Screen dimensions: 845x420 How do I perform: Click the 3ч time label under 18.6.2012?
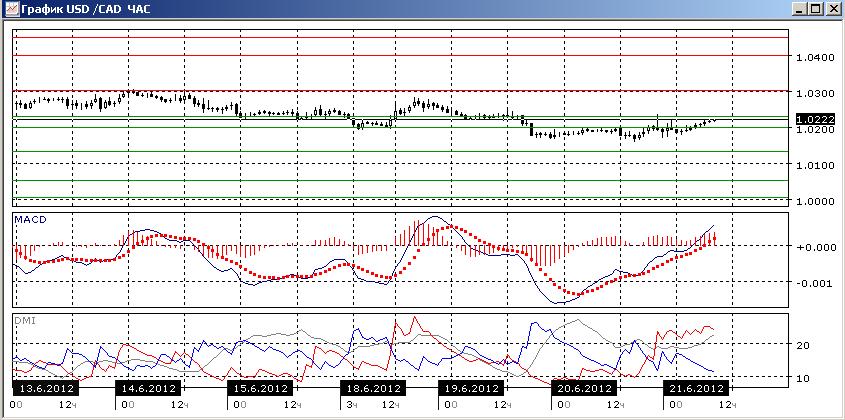[x=350, y=404]
